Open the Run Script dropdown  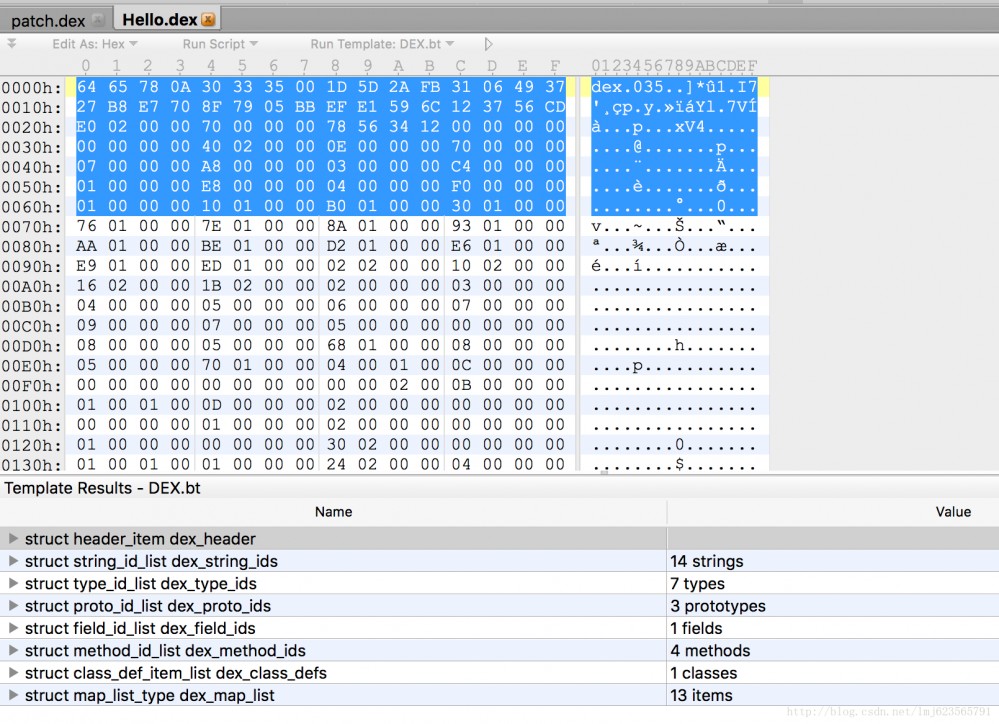pos(220,44)
